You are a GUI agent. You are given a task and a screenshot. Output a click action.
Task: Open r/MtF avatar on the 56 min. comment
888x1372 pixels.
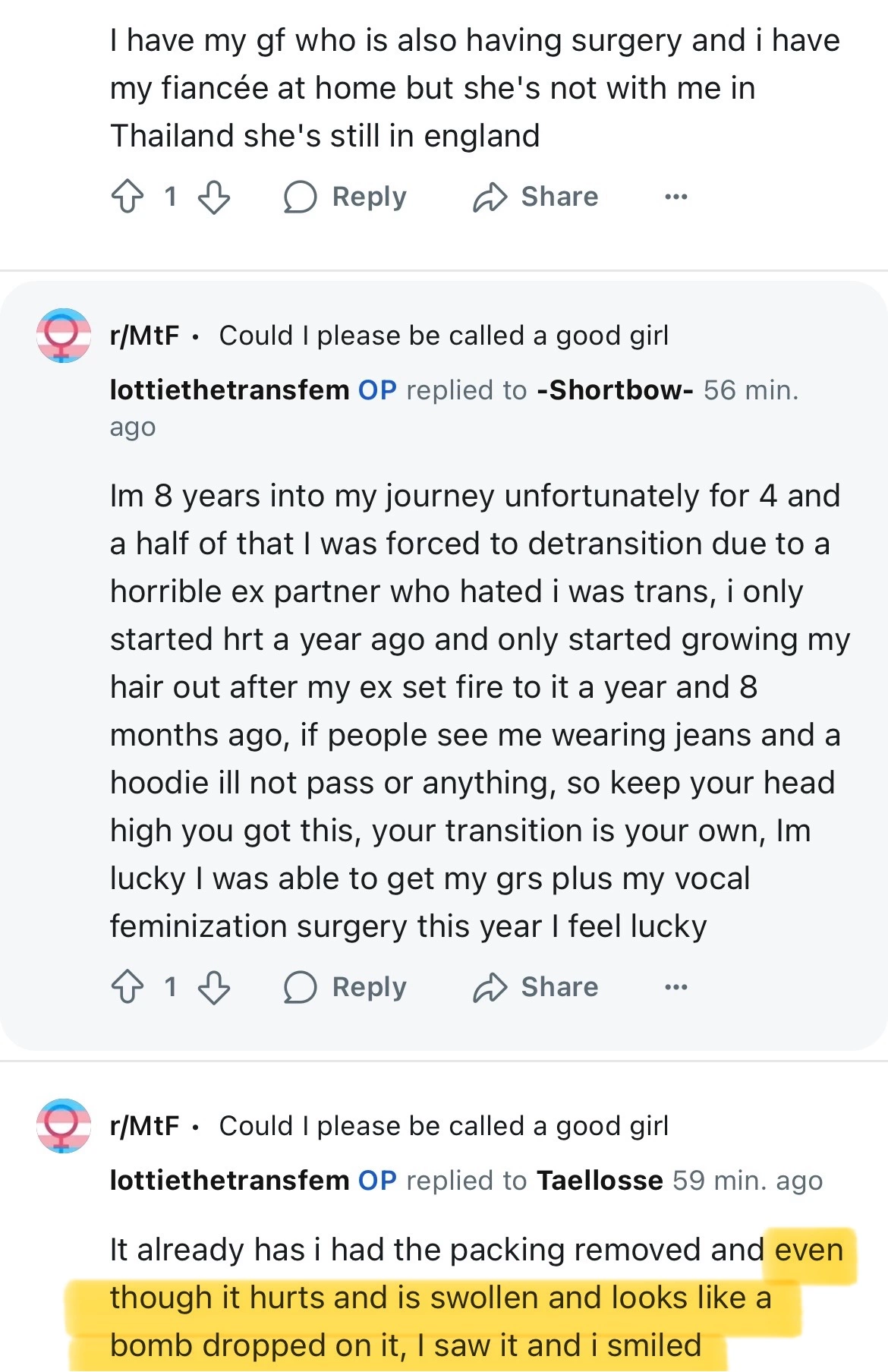point(64,336)
